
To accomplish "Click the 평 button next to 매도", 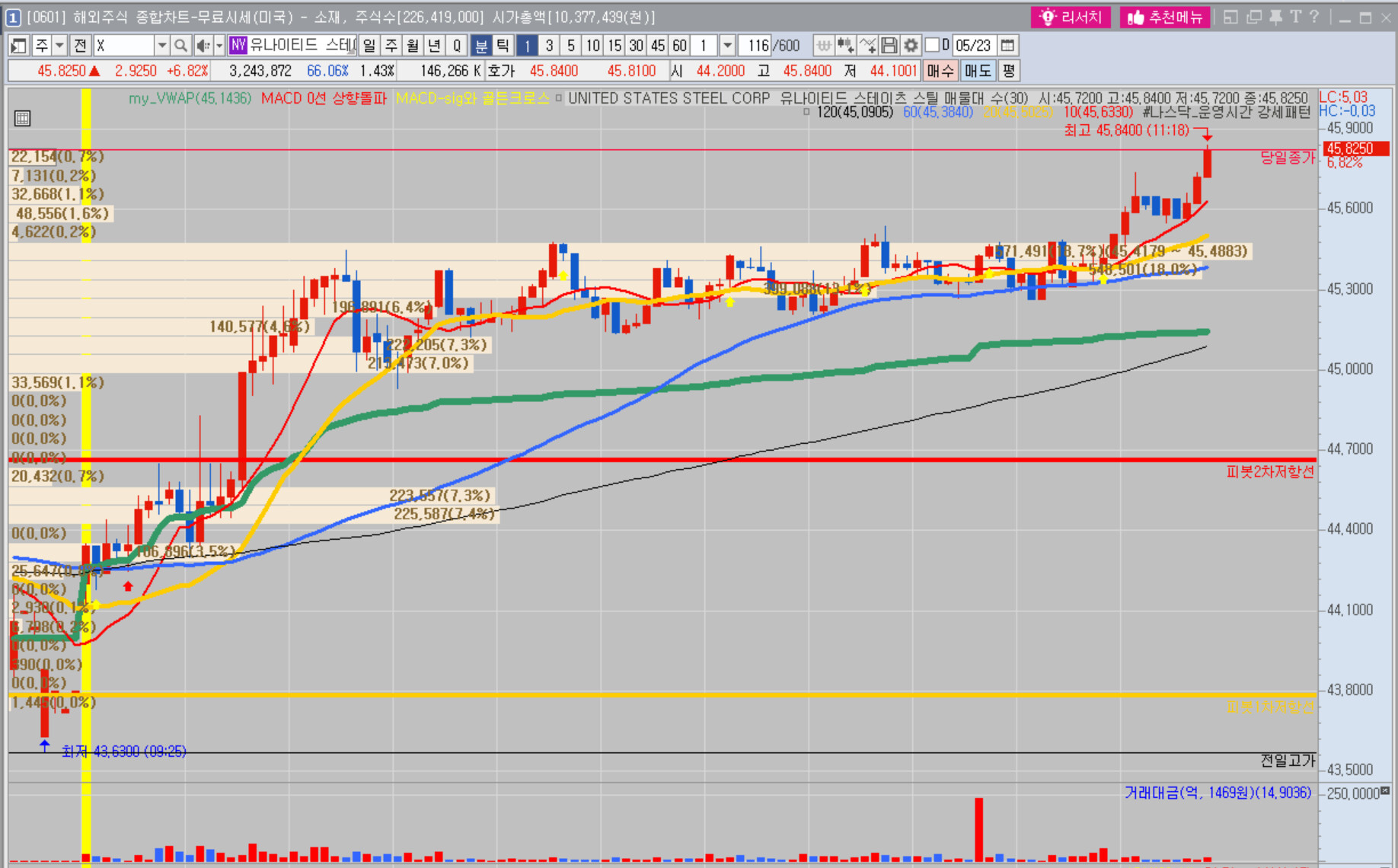I will coord(1009,71).
